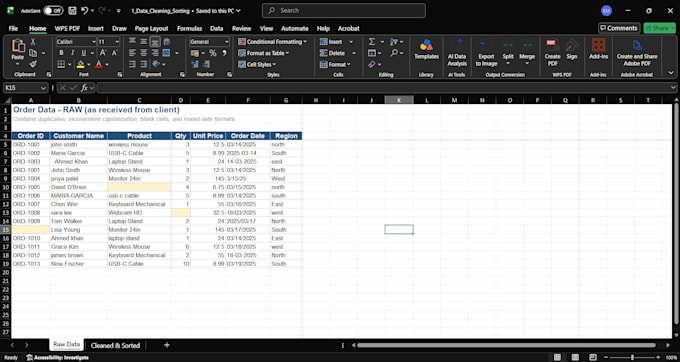This screenshot has height=362, width=680.
Task: Click the Insert Function fx icon
Action: [x=85, y=88]
